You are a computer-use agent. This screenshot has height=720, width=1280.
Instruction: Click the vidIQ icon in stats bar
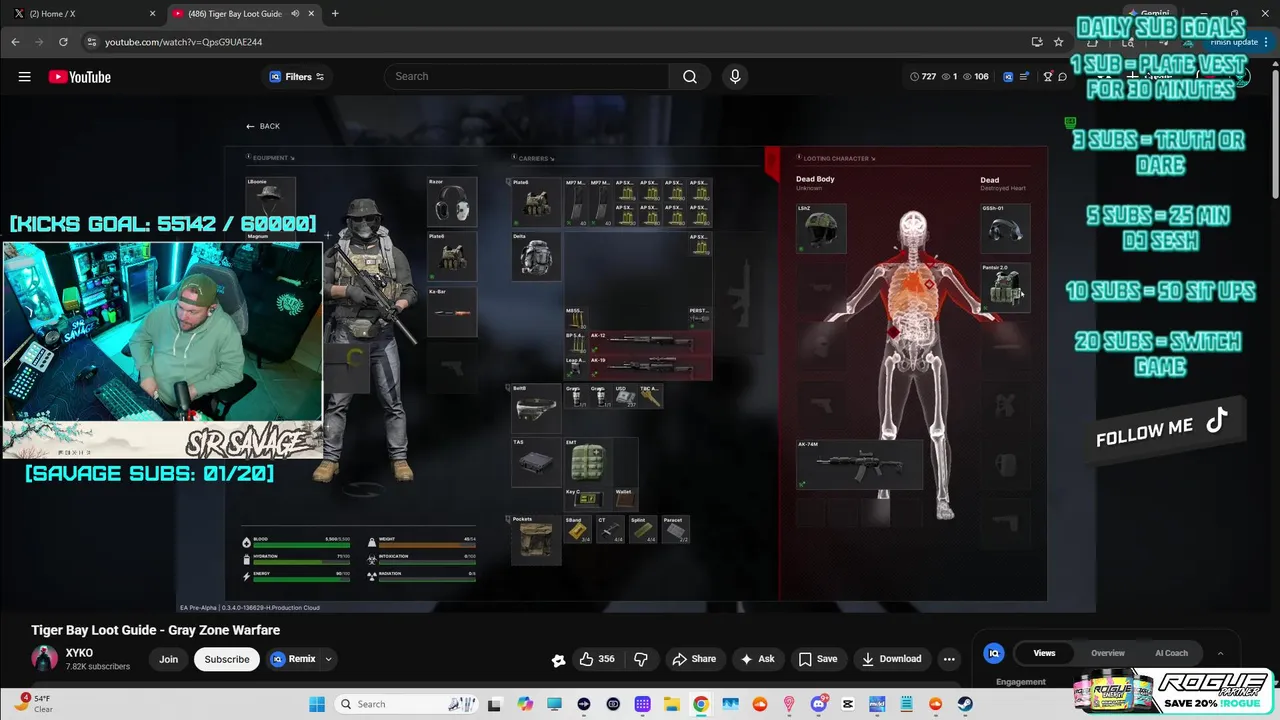tap(1008, 77)
